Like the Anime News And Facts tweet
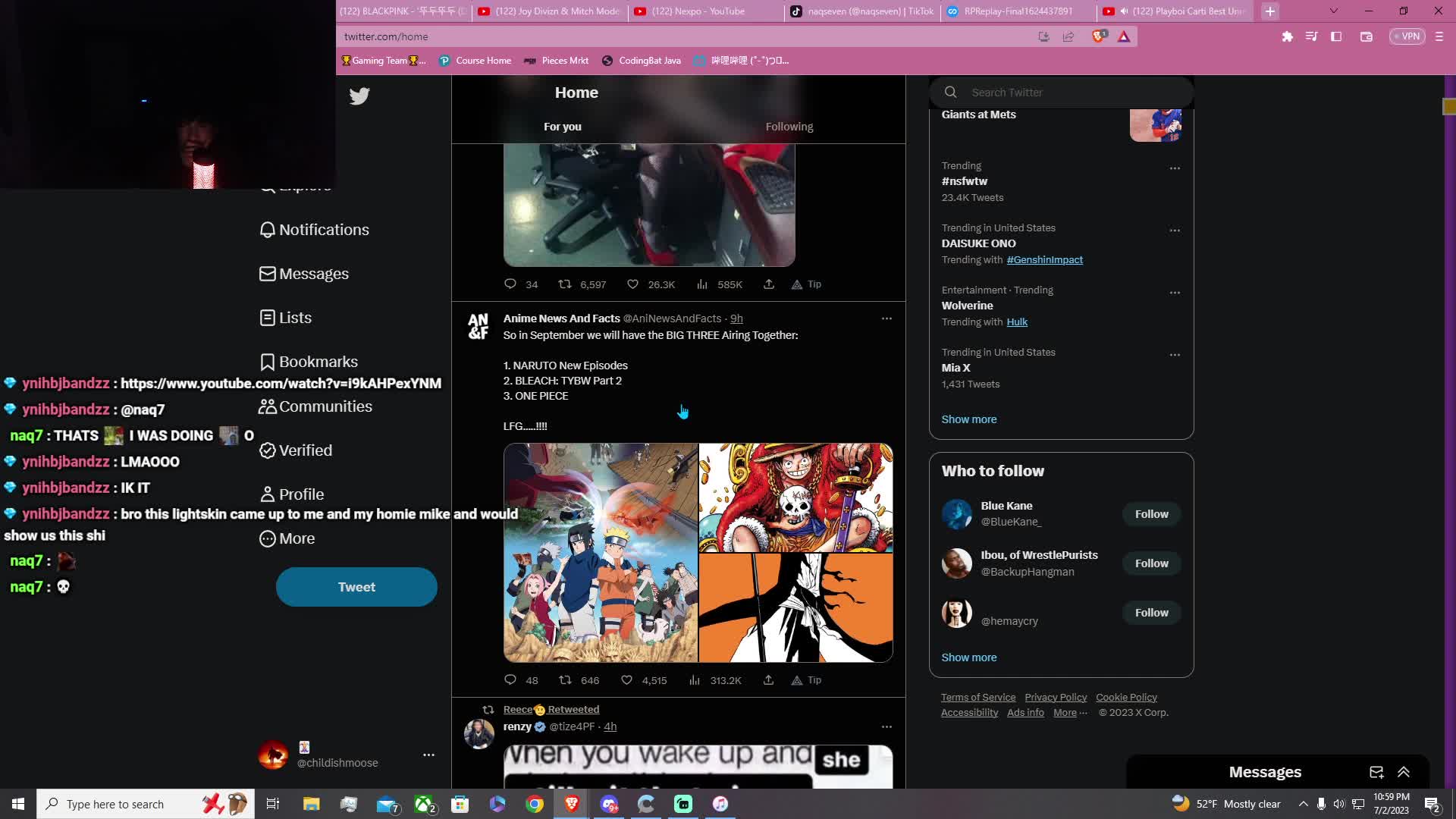Screen dimensions: 1456x819 pos(627,680)
